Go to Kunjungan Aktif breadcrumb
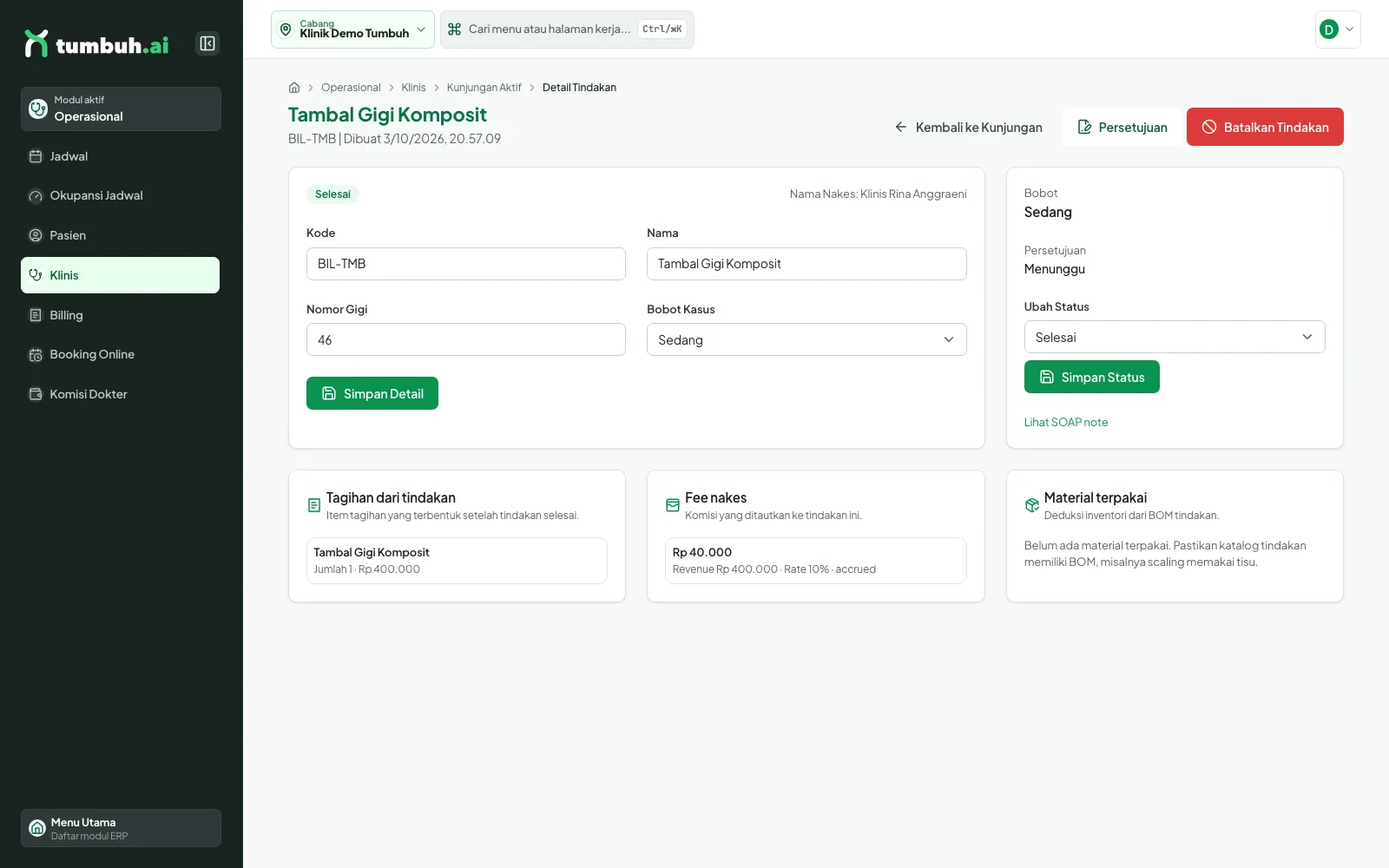The height and width of the screenshot is (868, 1389). (x=484, y=88)
